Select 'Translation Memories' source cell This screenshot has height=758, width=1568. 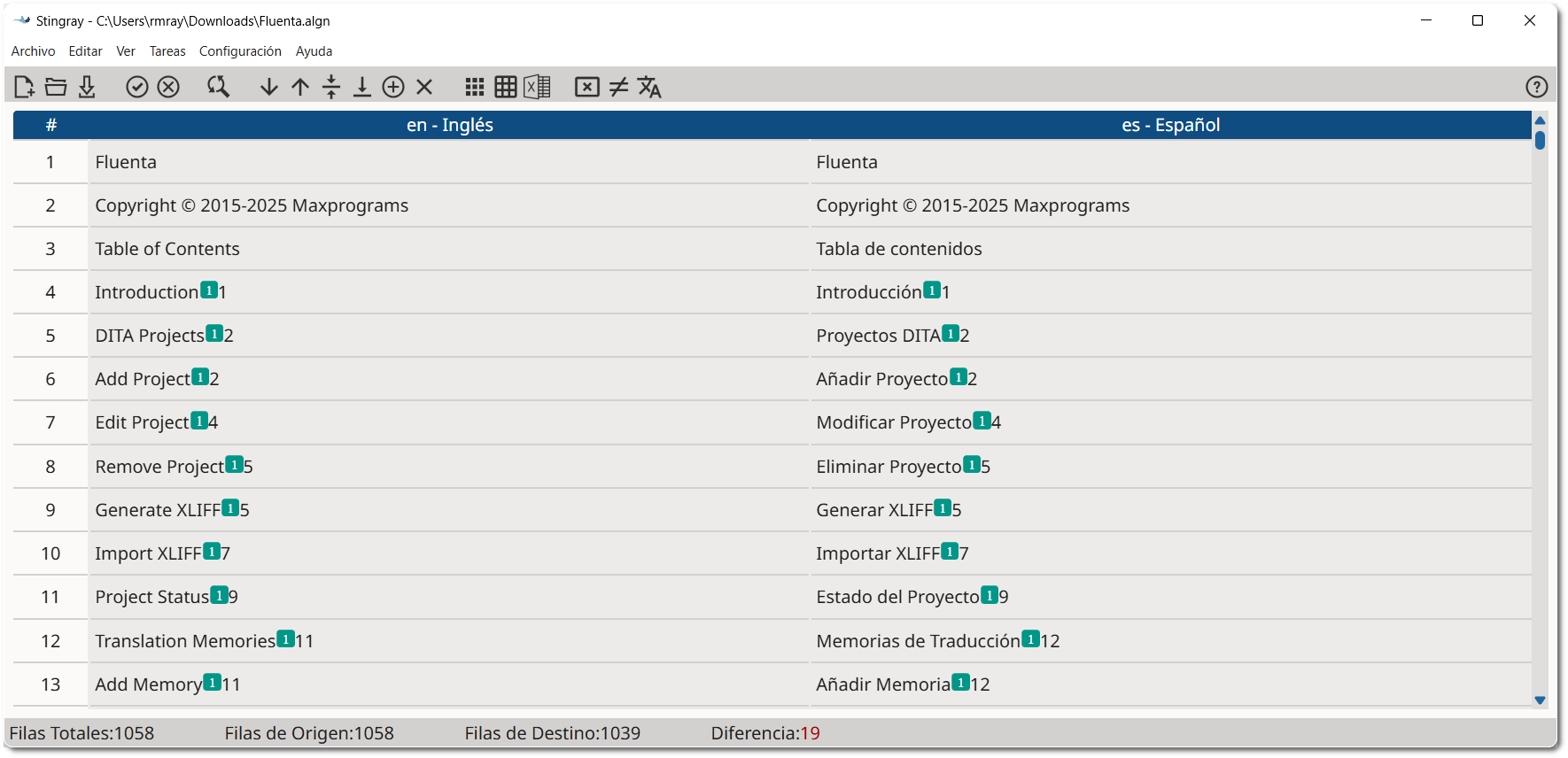click(449, 641)
